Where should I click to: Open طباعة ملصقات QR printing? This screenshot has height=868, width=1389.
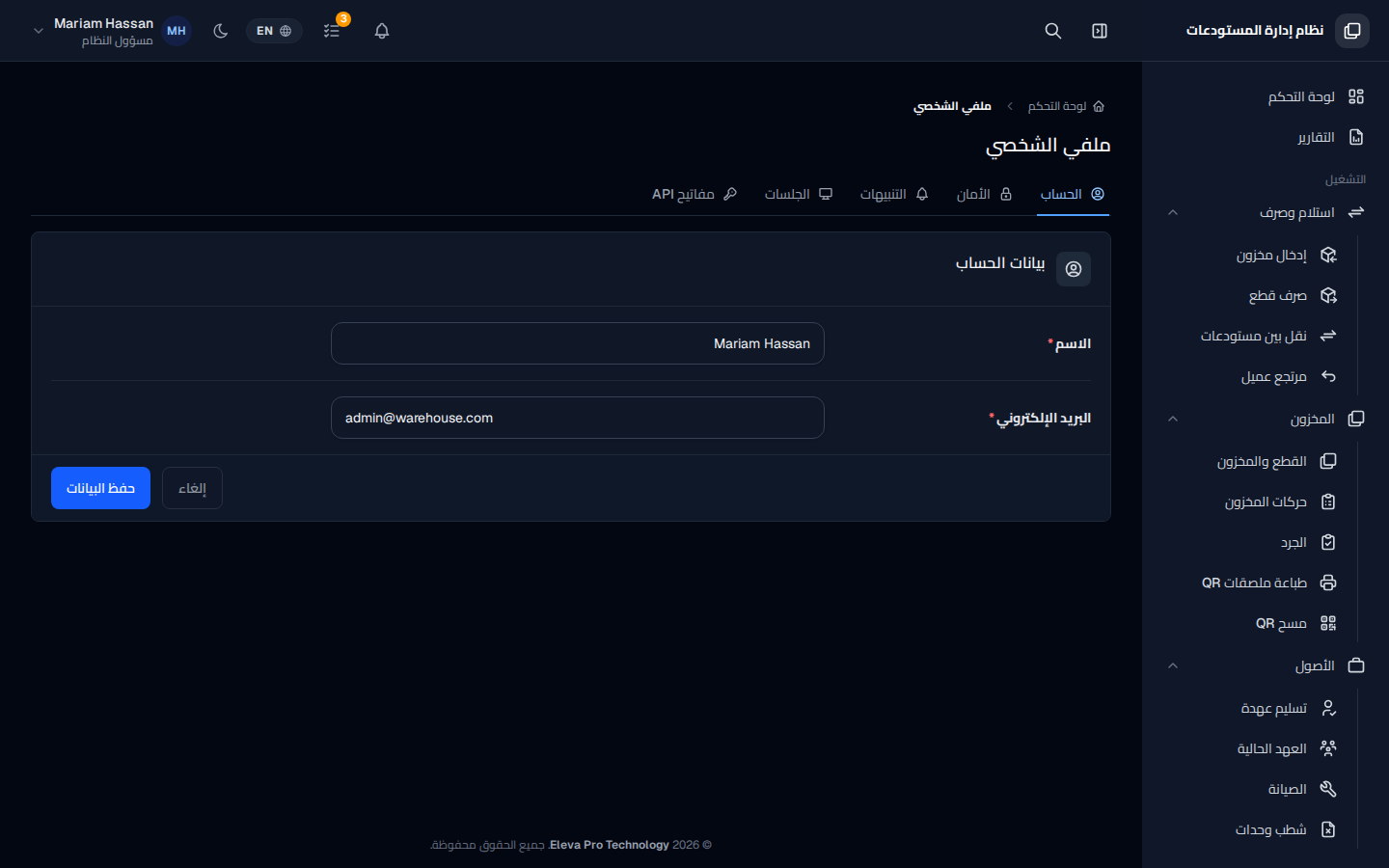click(x=1252, y=583)
